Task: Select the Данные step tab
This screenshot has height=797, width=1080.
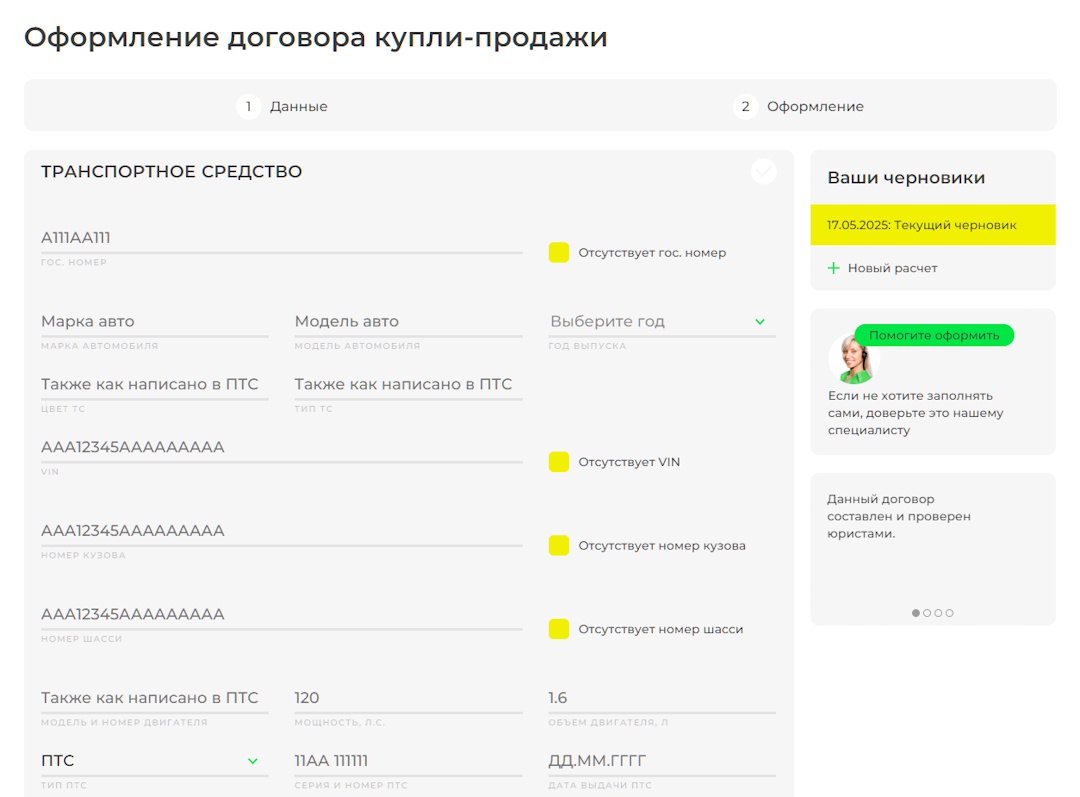Action: [298, 106]
